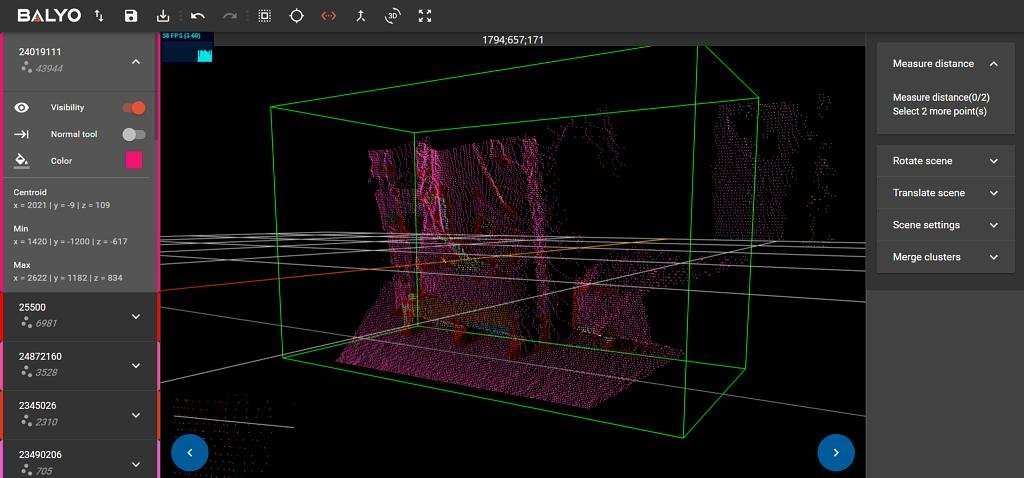Click the 1794;657;171 coordinates readout
Image resolution: width=1024 pixels, height=478 pixels.
coord(513,40)
